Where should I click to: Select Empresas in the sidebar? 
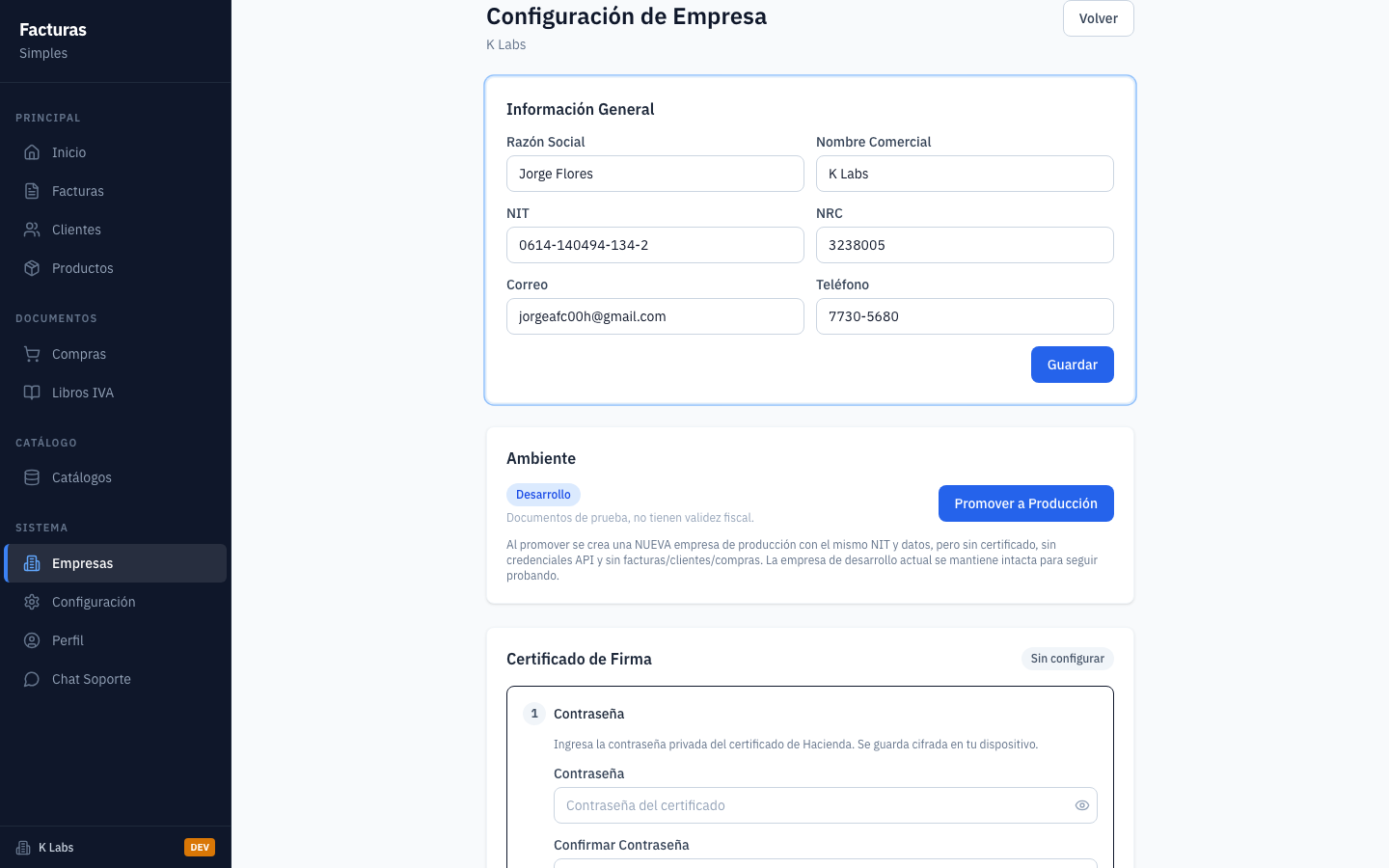116,563
